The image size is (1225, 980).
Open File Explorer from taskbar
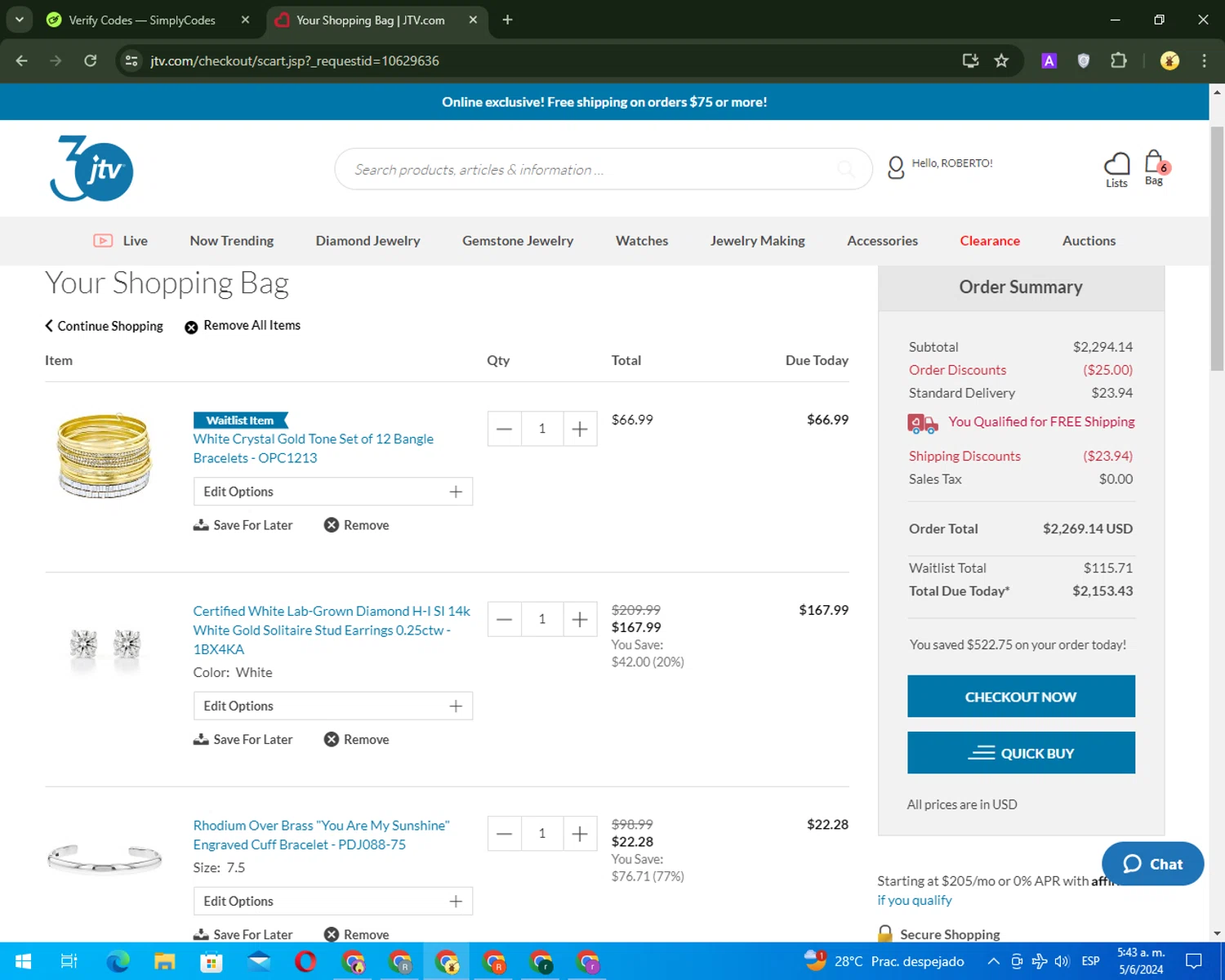click(x=165, y=961)
